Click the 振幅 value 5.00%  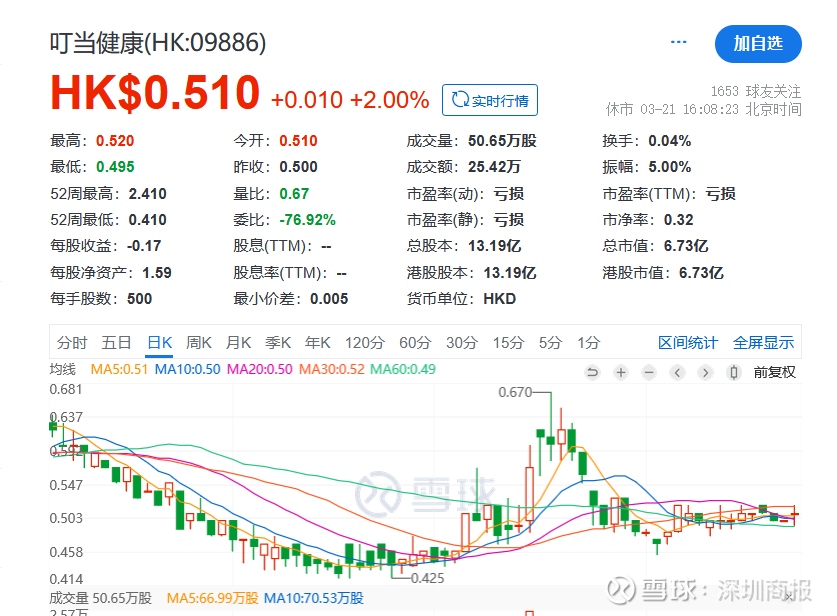point(669,167)
